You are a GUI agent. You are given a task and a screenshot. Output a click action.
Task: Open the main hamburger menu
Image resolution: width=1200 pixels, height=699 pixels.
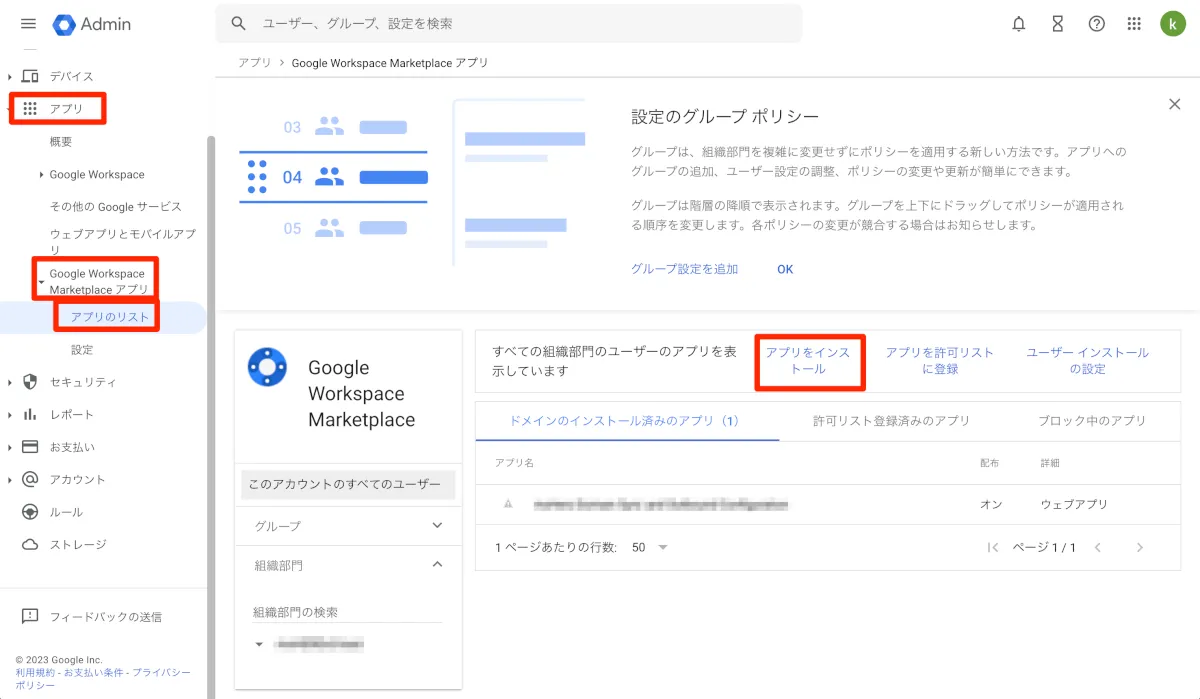(x=28, y=24)
